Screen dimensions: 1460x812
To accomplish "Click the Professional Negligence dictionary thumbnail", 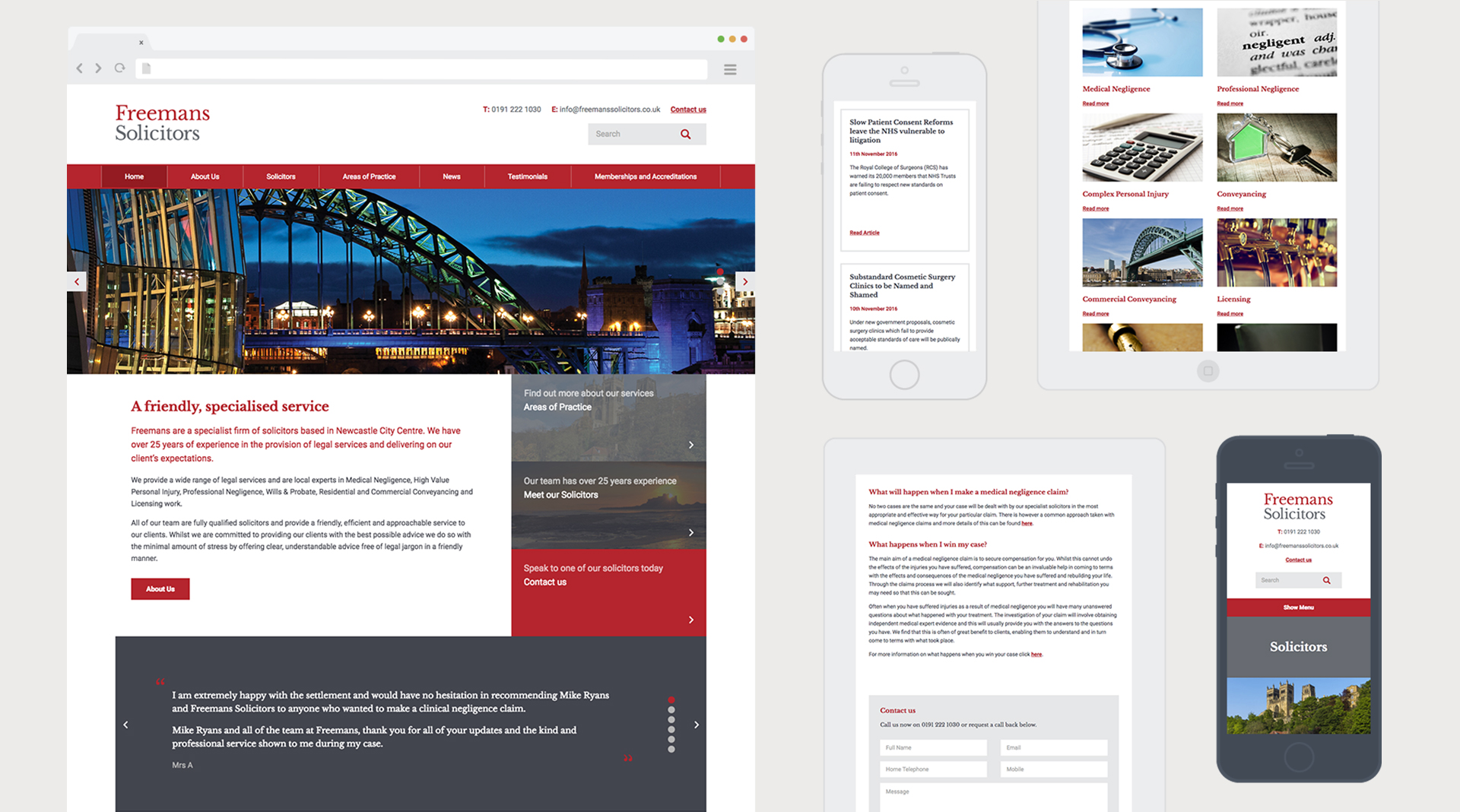I will 1277,43.
